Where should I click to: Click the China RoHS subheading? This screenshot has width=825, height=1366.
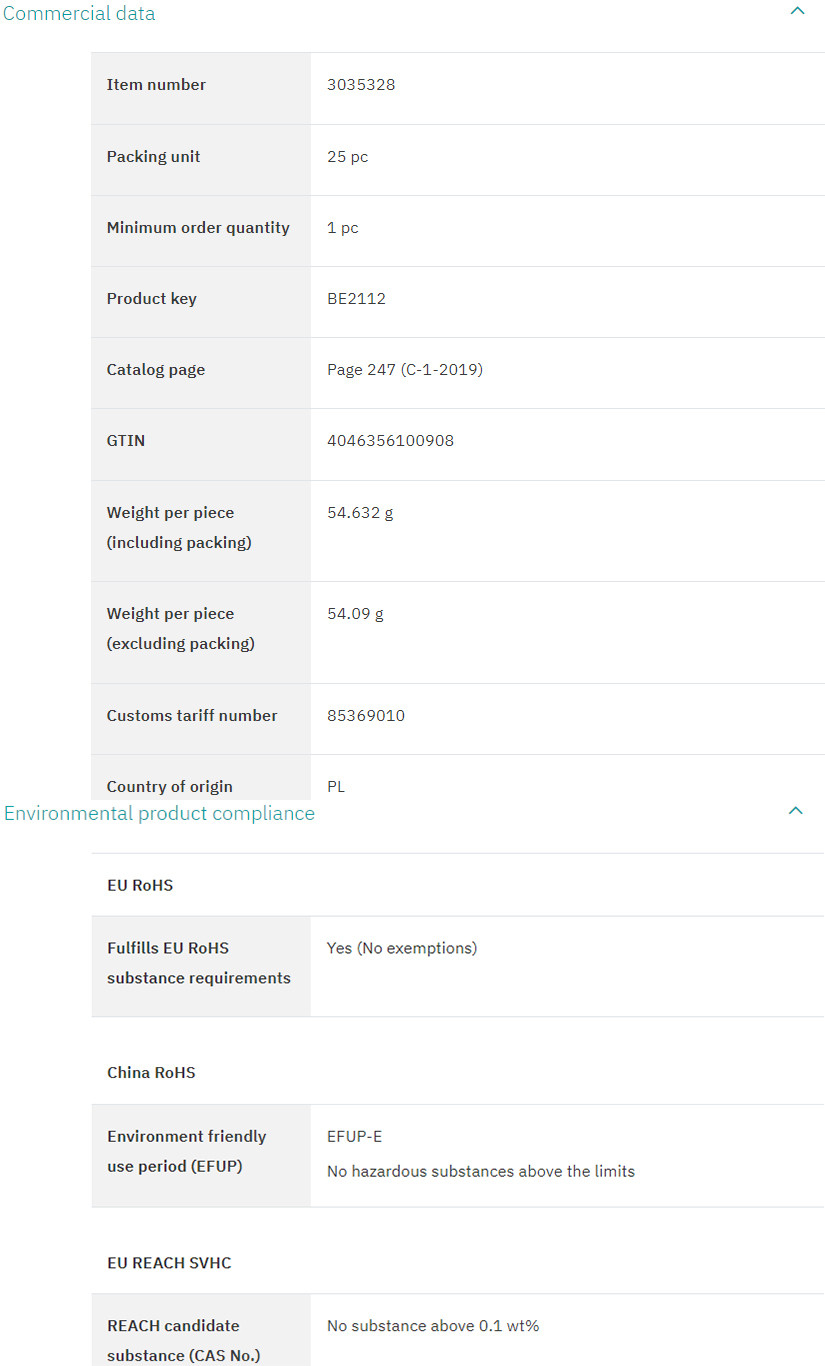pyautogui.click(x=151, y=1073)
